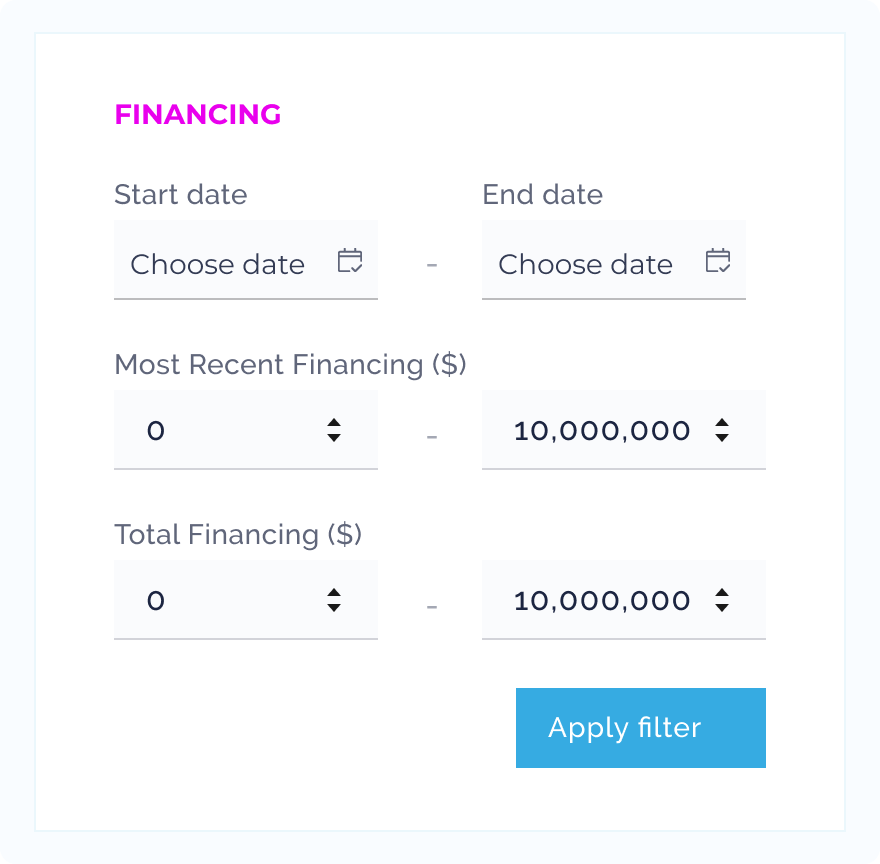880x864 pixels.
Task: Click the End date 'Choose date' field
Action: point(586,264)
